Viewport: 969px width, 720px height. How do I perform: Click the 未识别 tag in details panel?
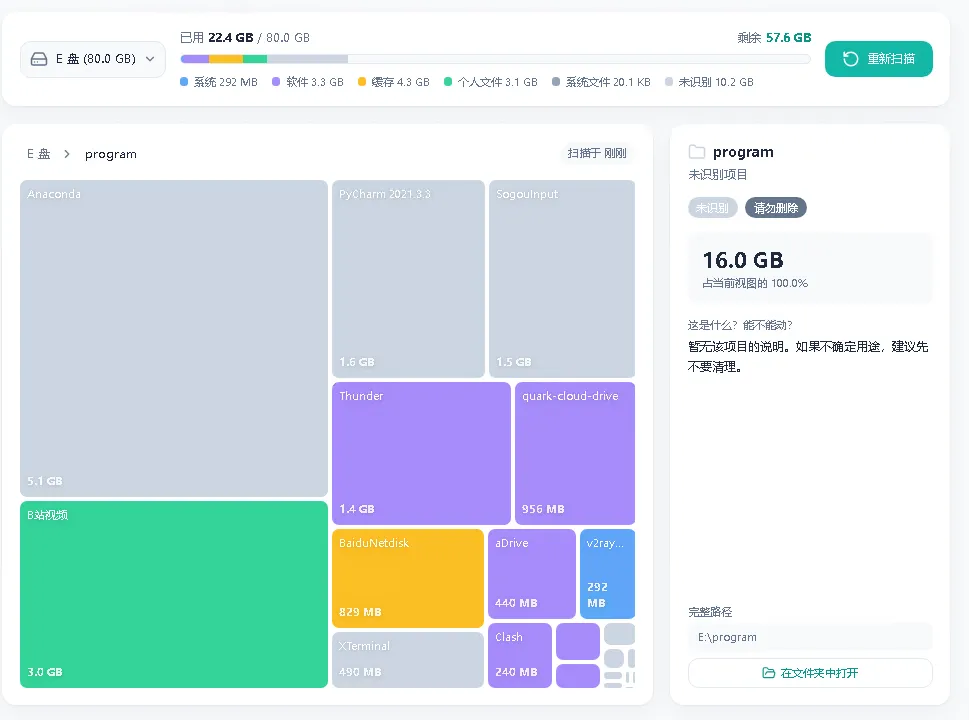coord(713,208)
